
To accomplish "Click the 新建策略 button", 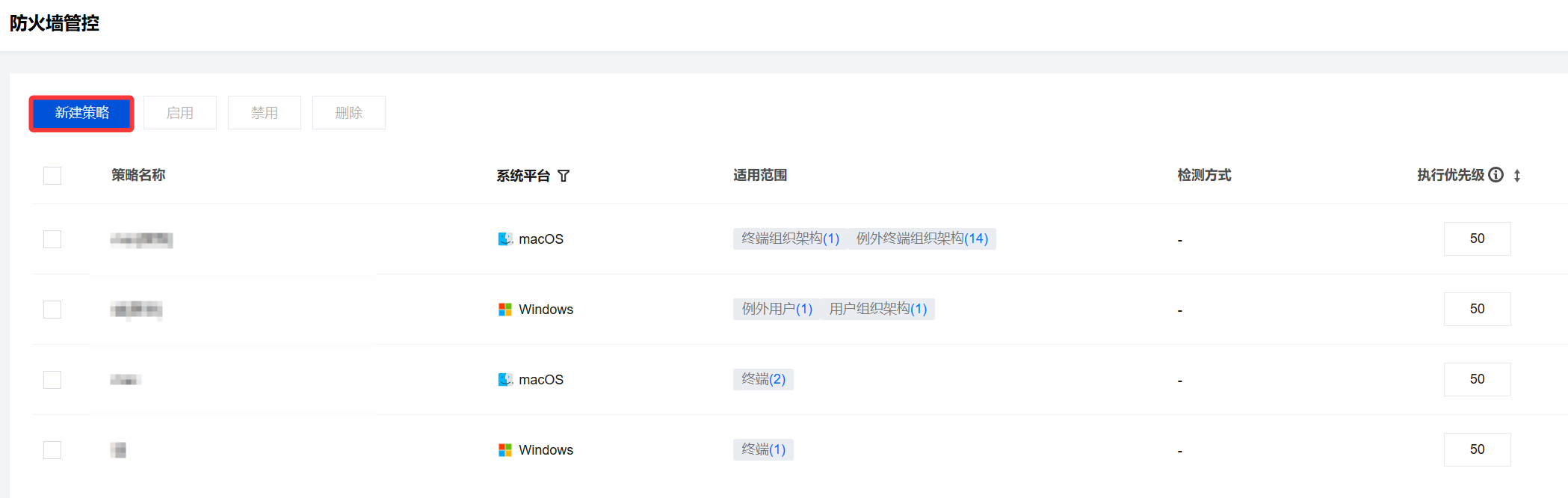I will [81, 113].
